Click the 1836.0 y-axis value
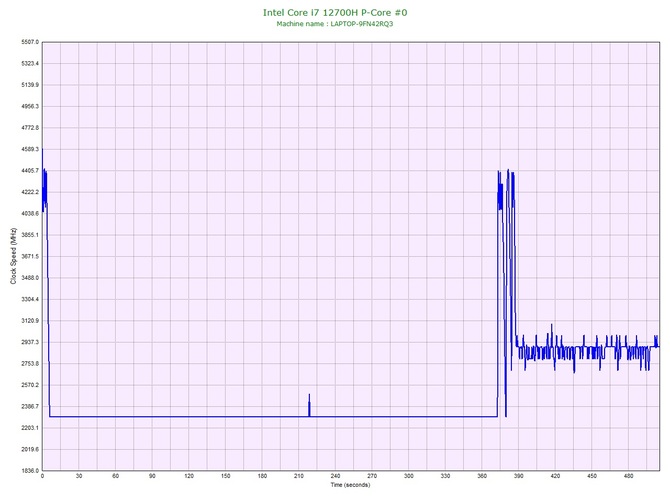Screen dimensions: 670x502 [30, 471]
